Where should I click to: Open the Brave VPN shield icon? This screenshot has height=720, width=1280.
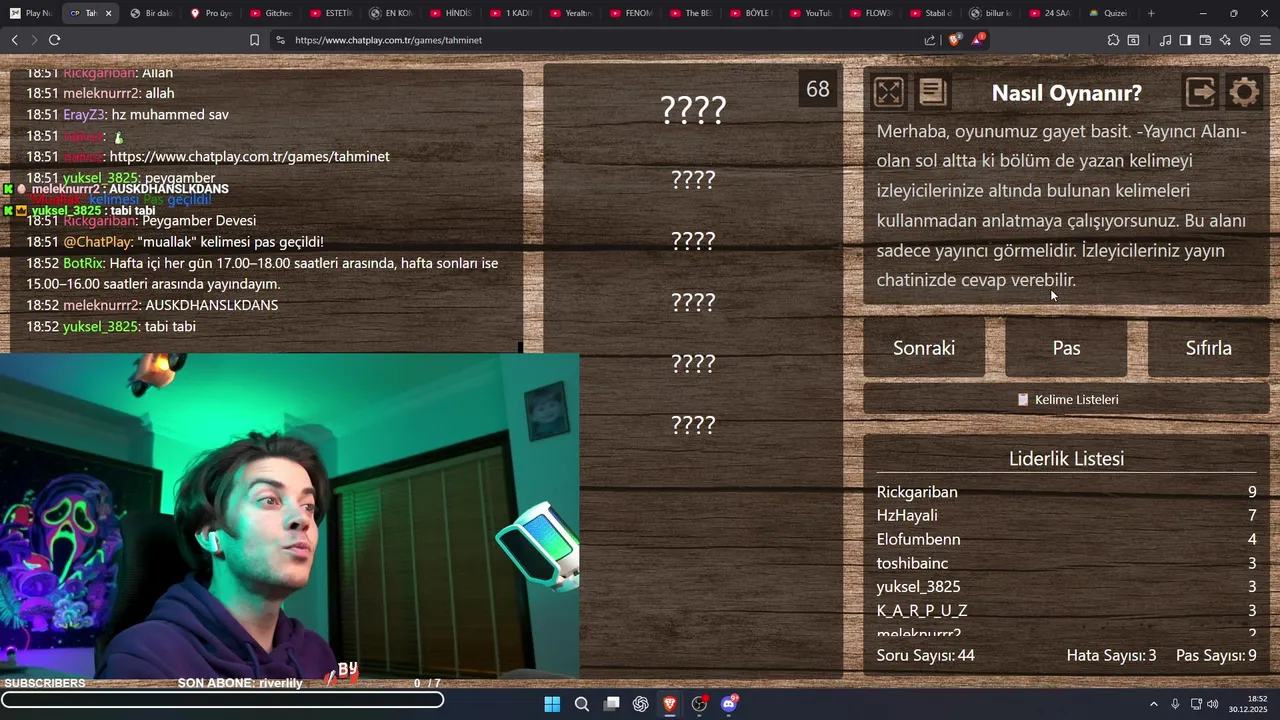click(1245, 40)
